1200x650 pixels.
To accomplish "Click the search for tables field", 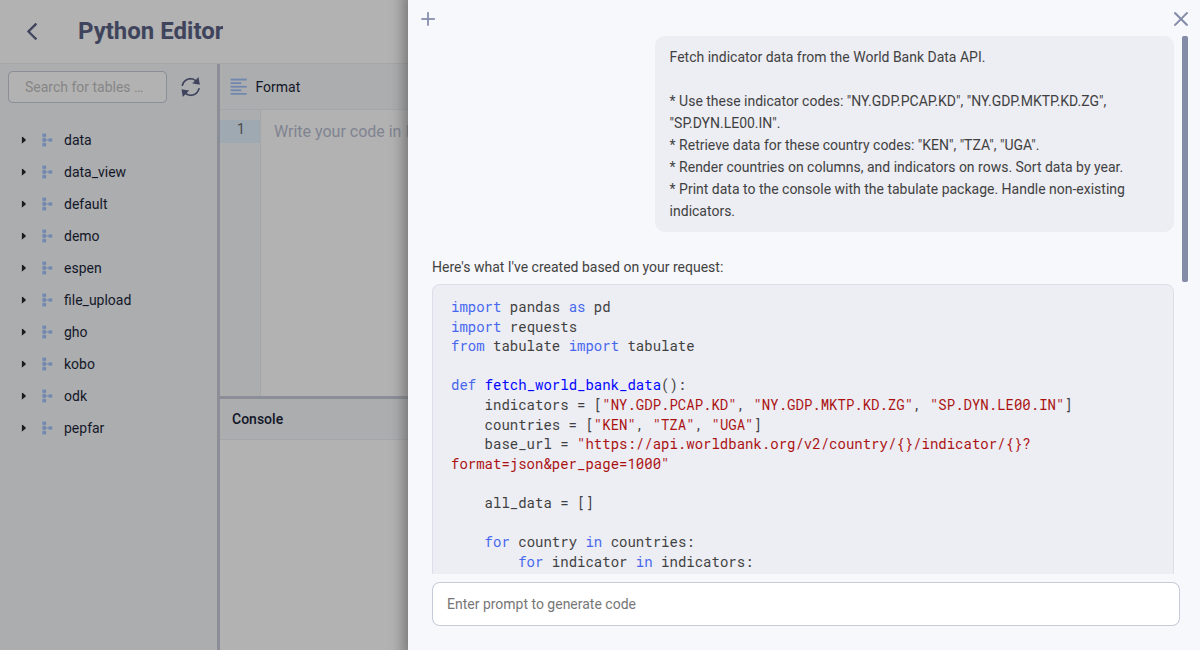I will point(87,87).
